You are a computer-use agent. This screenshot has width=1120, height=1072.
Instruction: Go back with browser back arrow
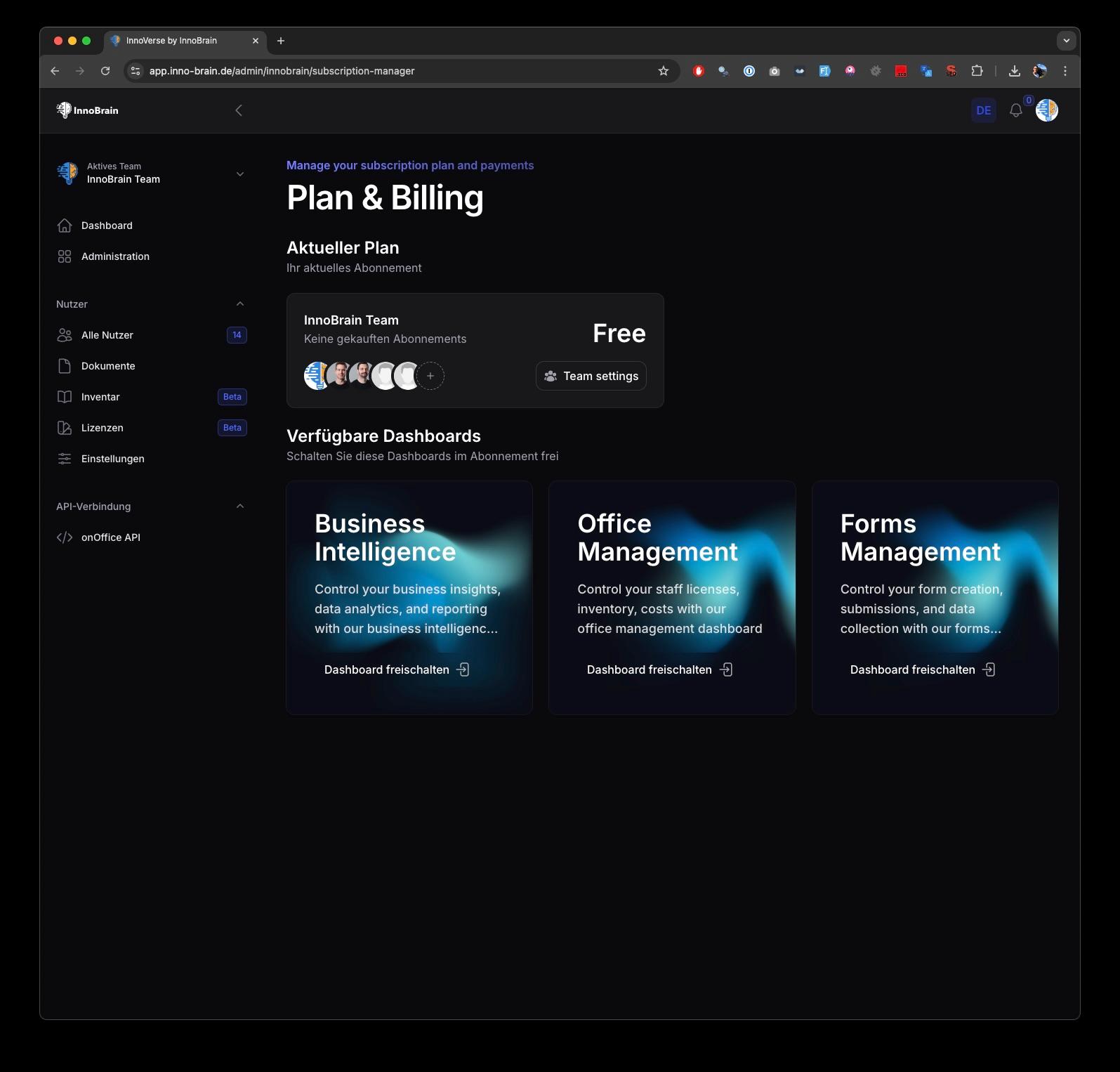pos(55,71)
